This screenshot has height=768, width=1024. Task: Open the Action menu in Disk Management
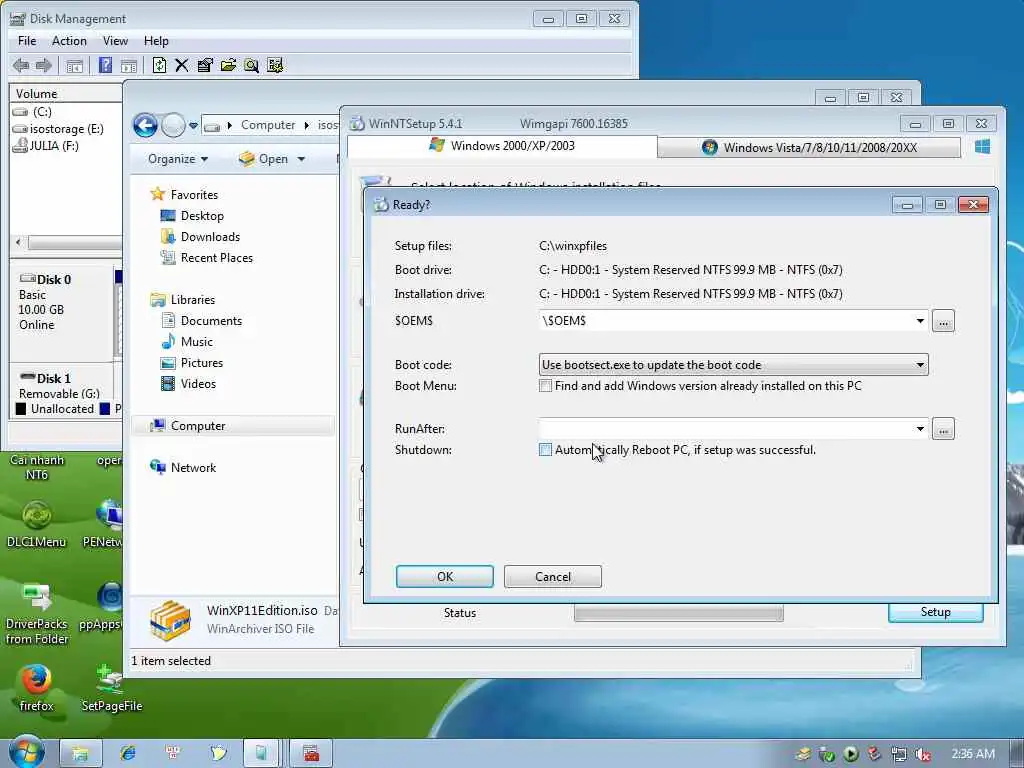(69, 40)
